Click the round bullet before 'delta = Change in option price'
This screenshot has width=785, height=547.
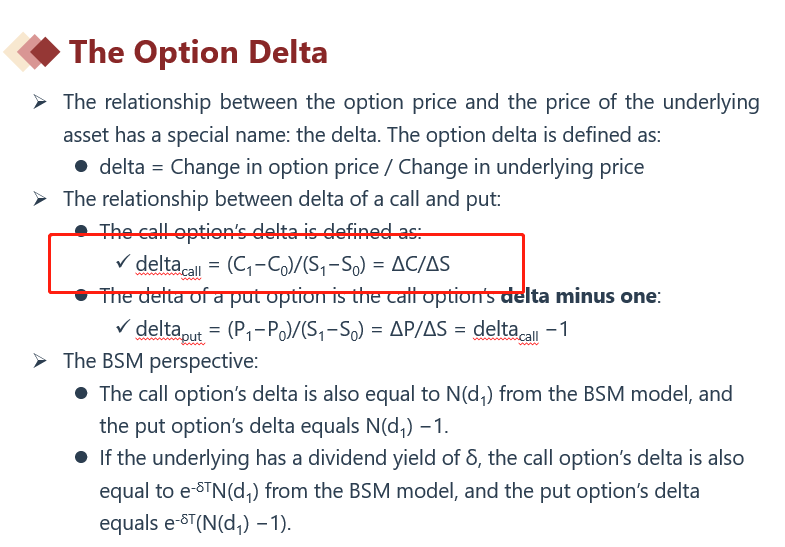pyautogui.click(x=82, y=167)
